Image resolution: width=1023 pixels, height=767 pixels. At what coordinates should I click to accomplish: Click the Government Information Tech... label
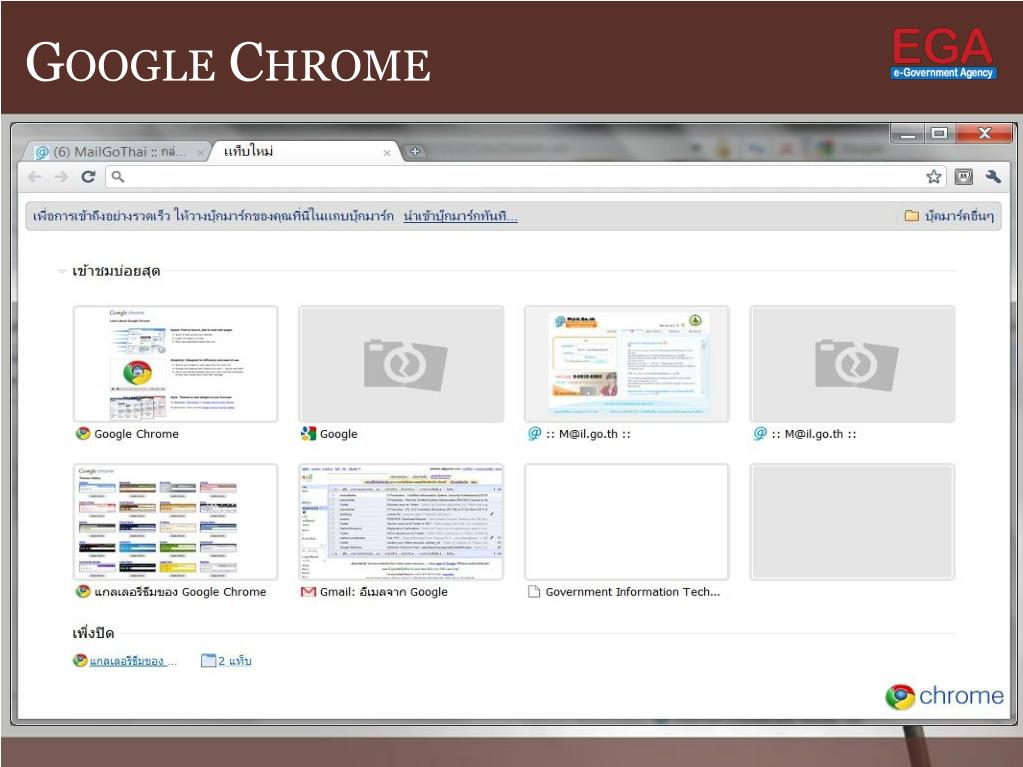click(x=633, y=592)
